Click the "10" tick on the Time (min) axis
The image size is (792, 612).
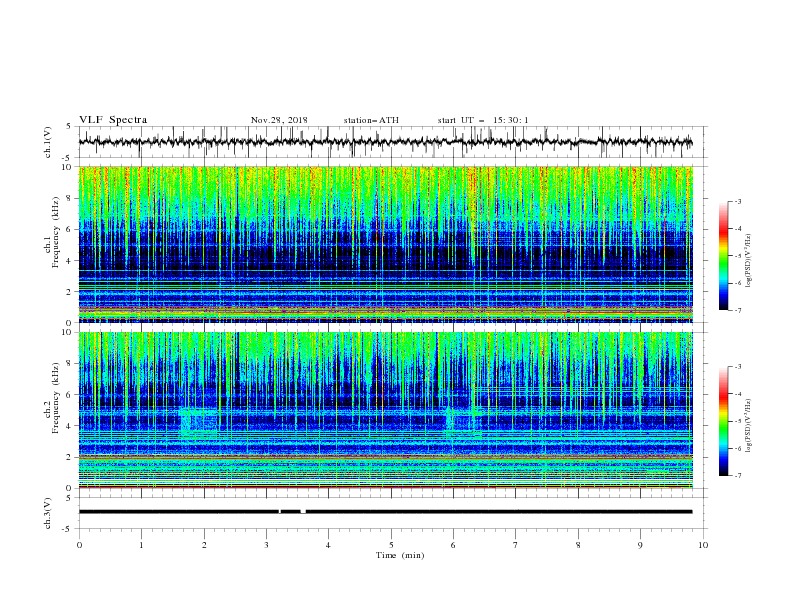pos(703,545)
